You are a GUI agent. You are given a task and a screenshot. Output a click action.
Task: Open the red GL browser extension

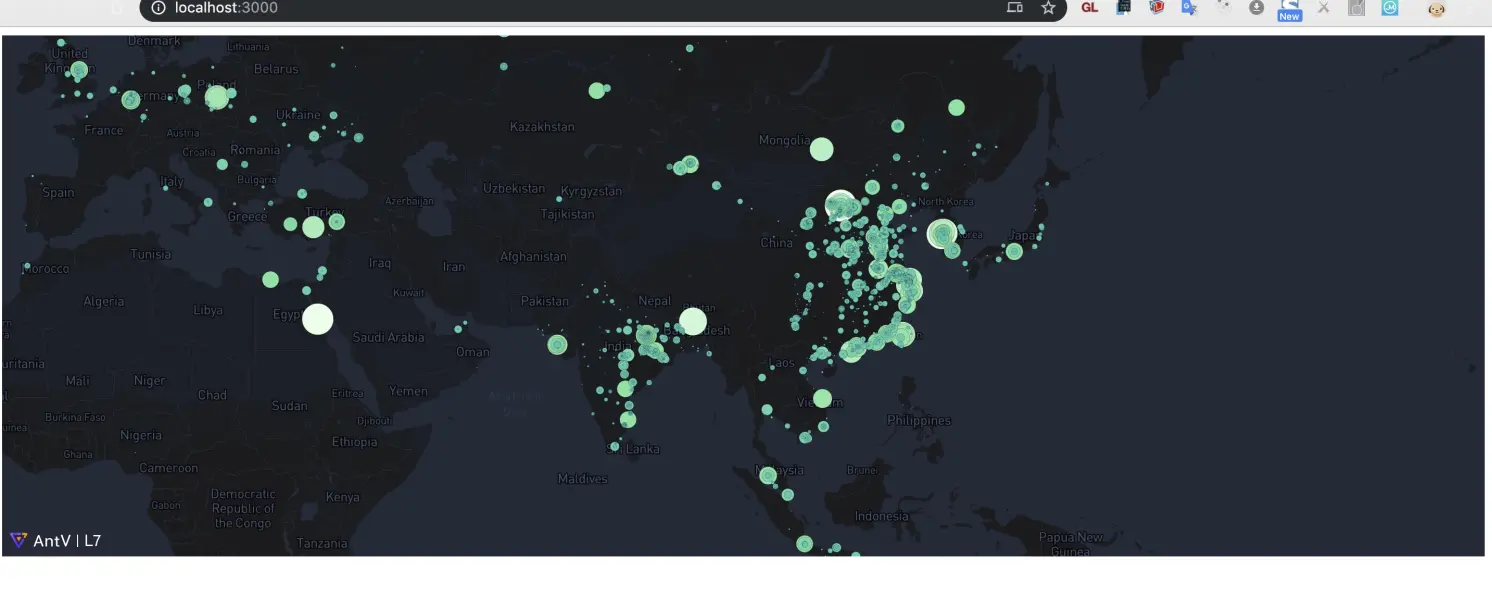(x=1090, y=8)
